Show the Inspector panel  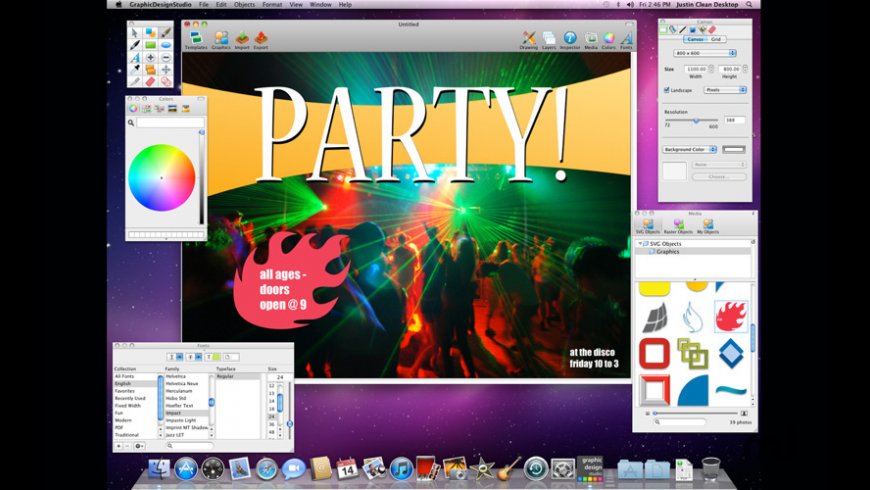click(x=570, y=39)
